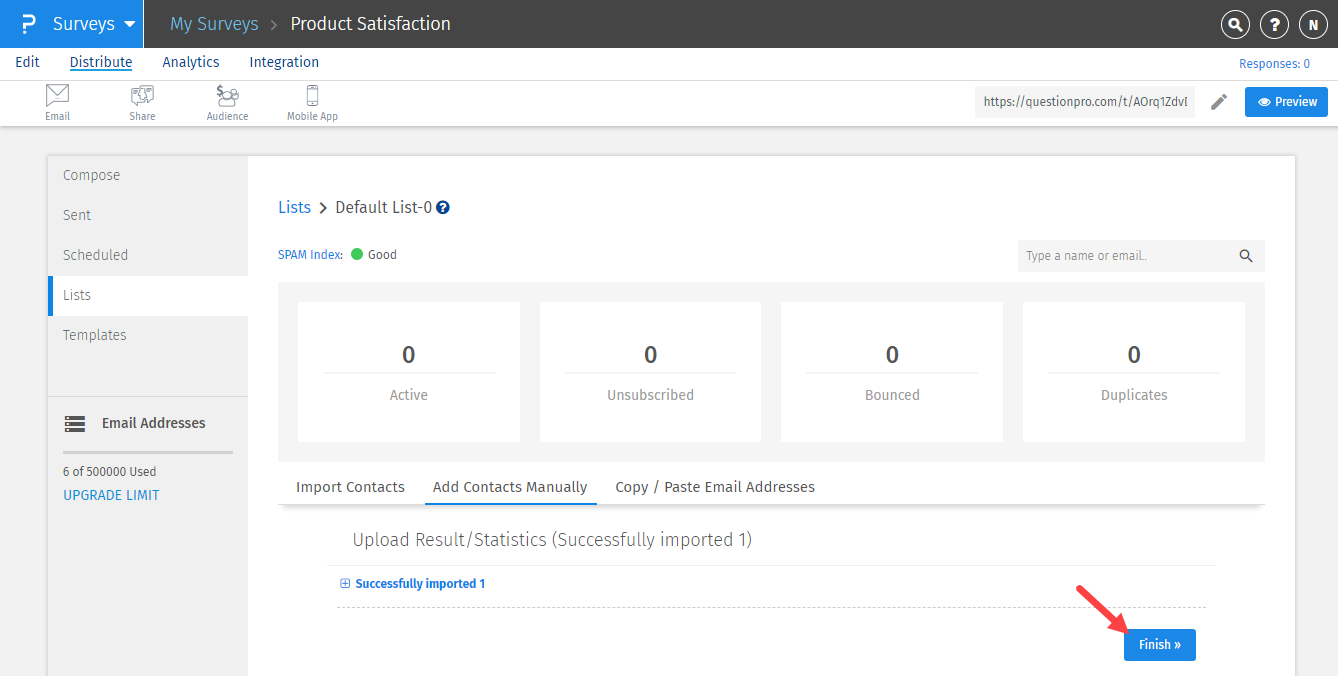Open the Import Contacts tab
Viewport: 1338px width, 676px height.
(350, 487)
